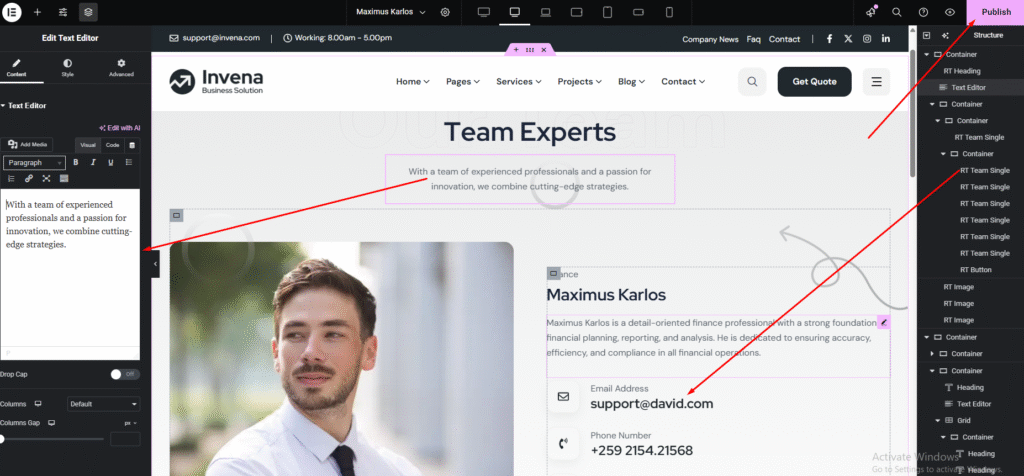Open the Columns Default dropdown
Screen dimensions: 1024x476
[103, 404]
